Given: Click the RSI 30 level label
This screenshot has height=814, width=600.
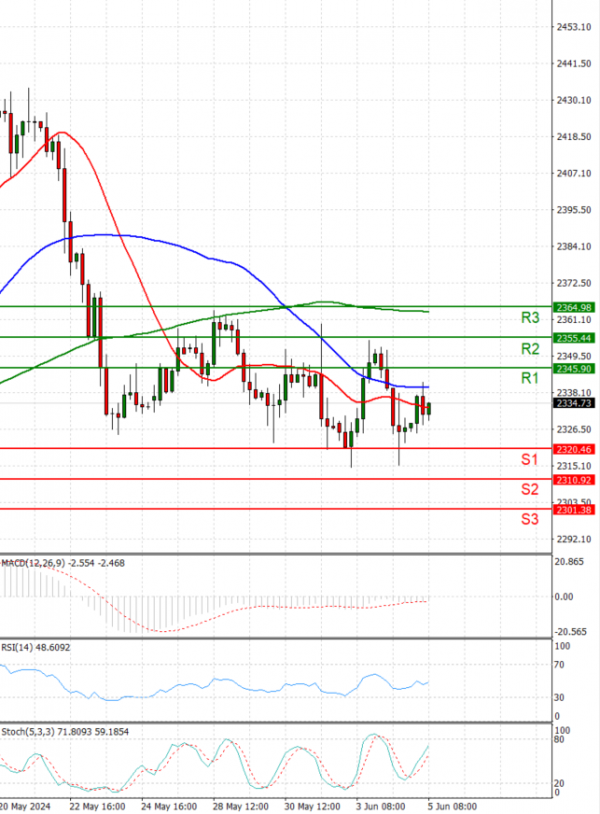Looking at the screenshot, I should pos(560,698).
